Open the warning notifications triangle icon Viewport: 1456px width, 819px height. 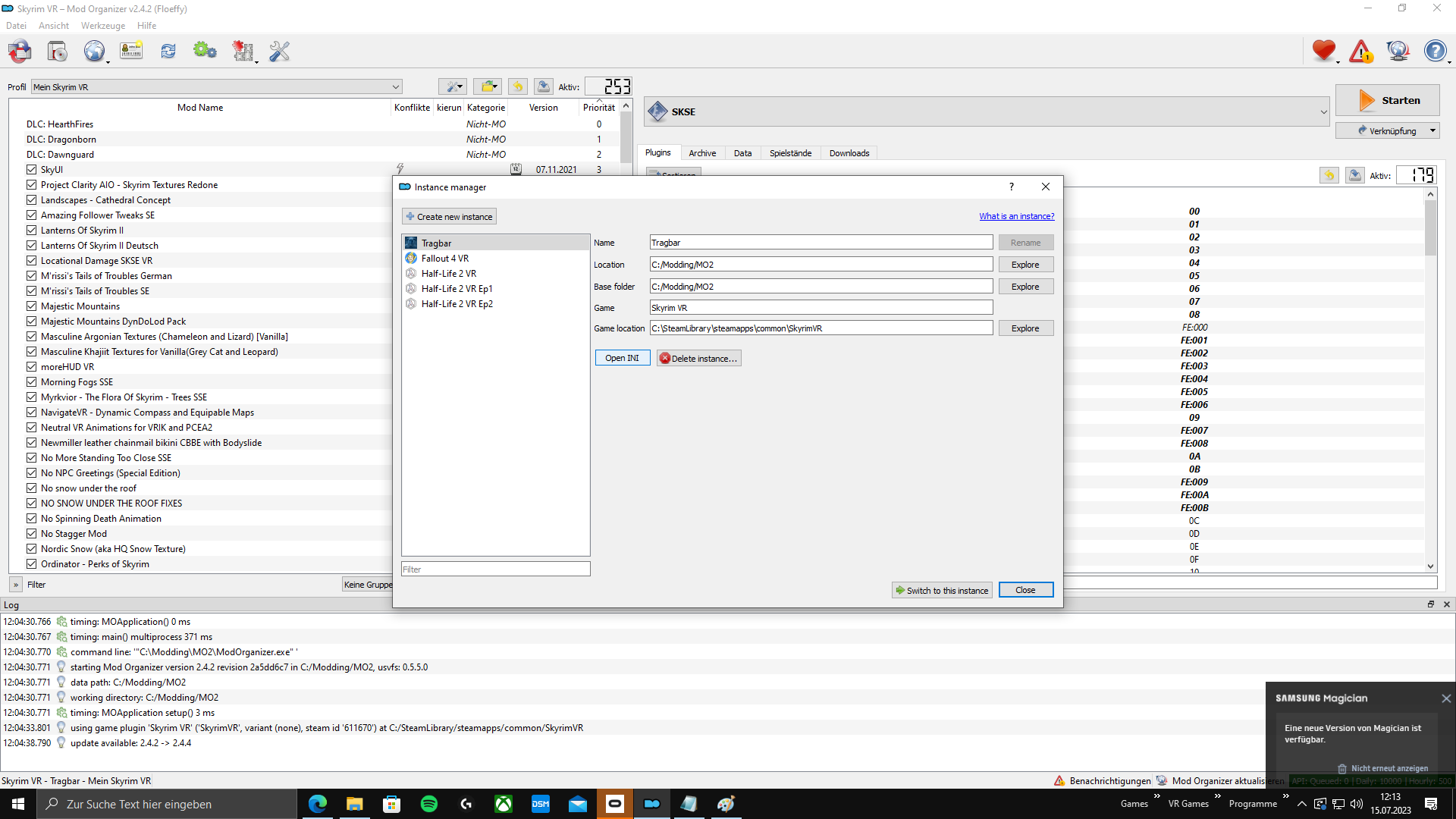[1360, 52]
